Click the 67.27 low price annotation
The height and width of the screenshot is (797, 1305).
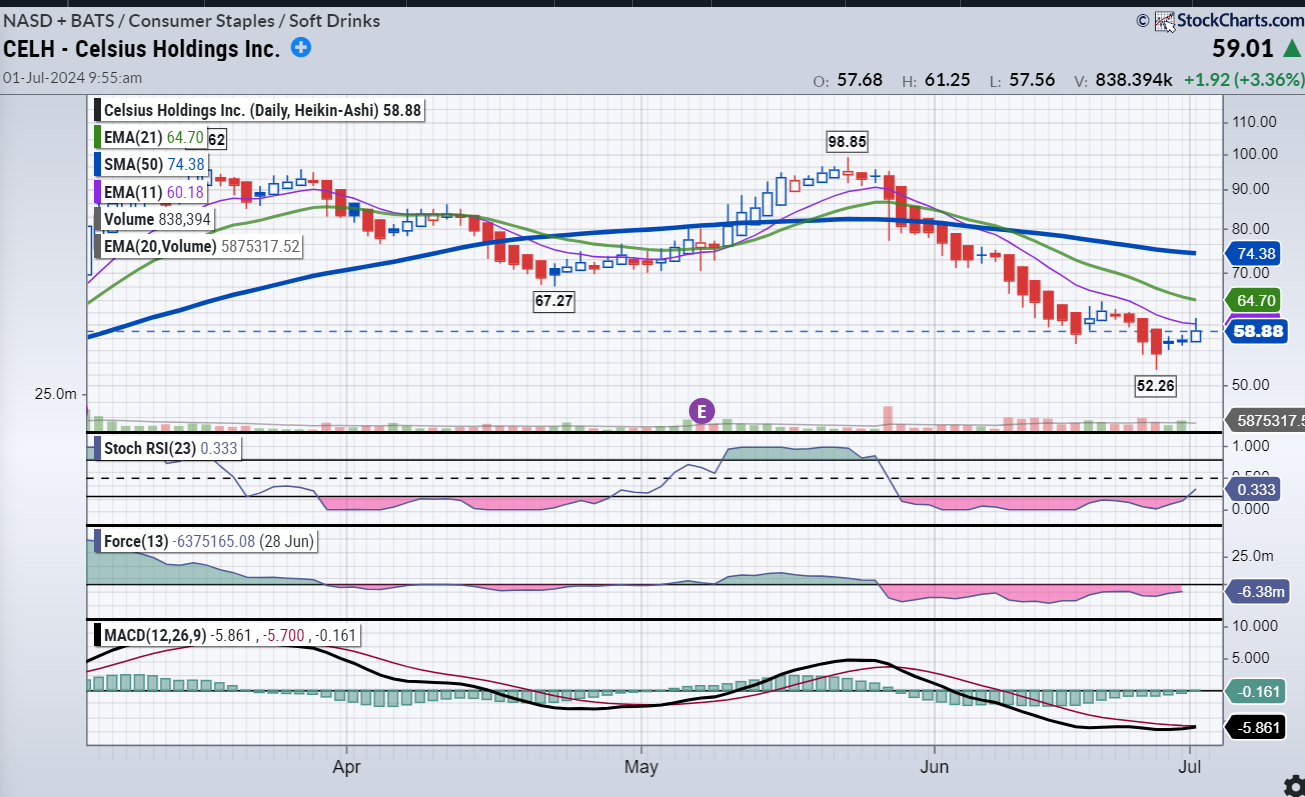(553, 300)
